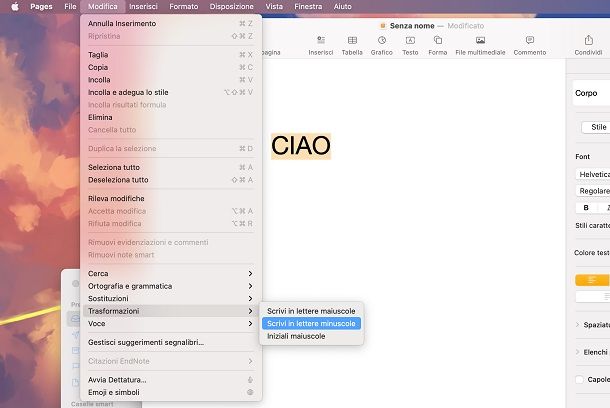Expand the Spaziatura section
610x408 pixels.
tap(578, 324)
